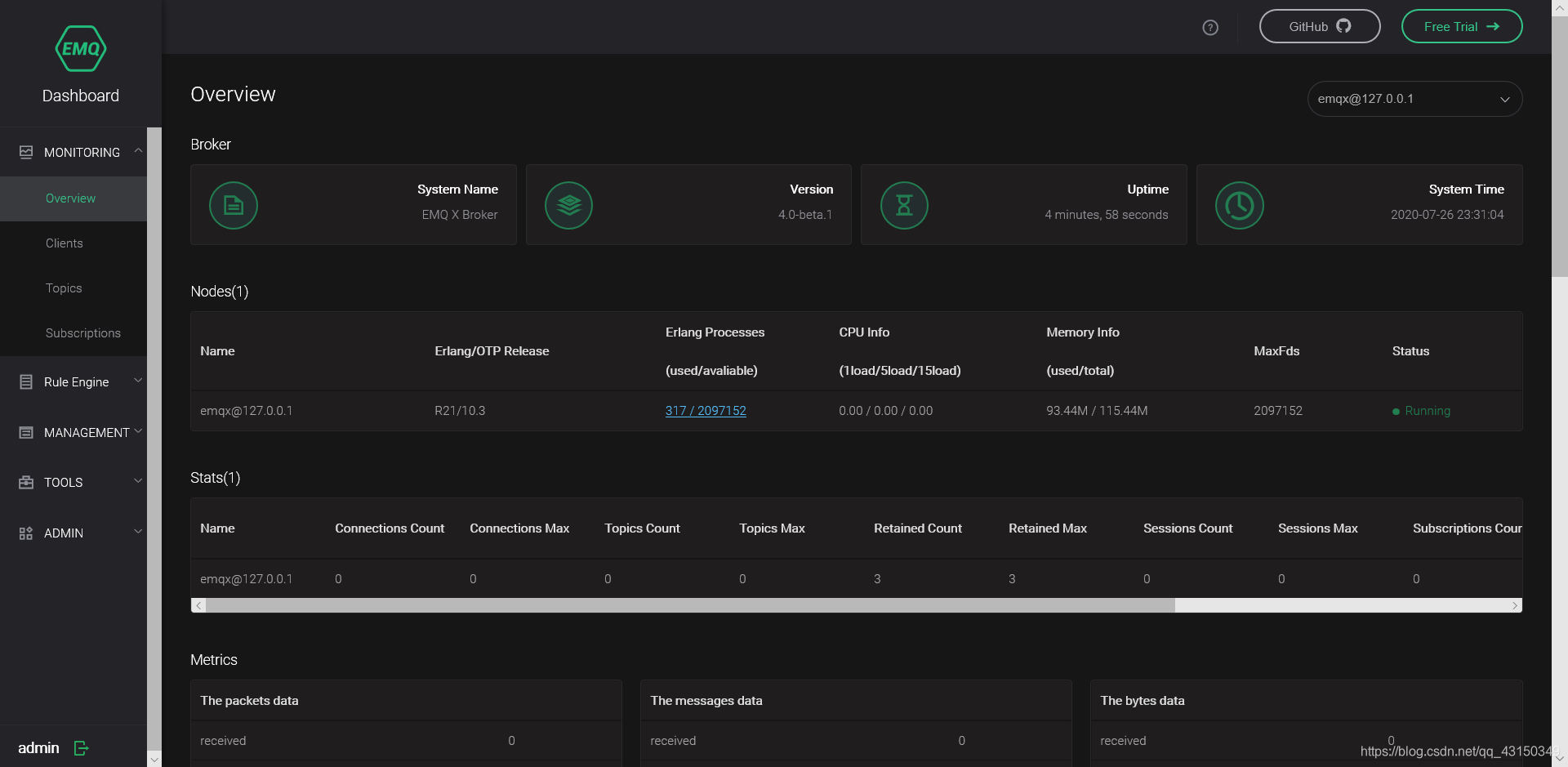Click the EMQ X Broker system name value

[460, 215]
